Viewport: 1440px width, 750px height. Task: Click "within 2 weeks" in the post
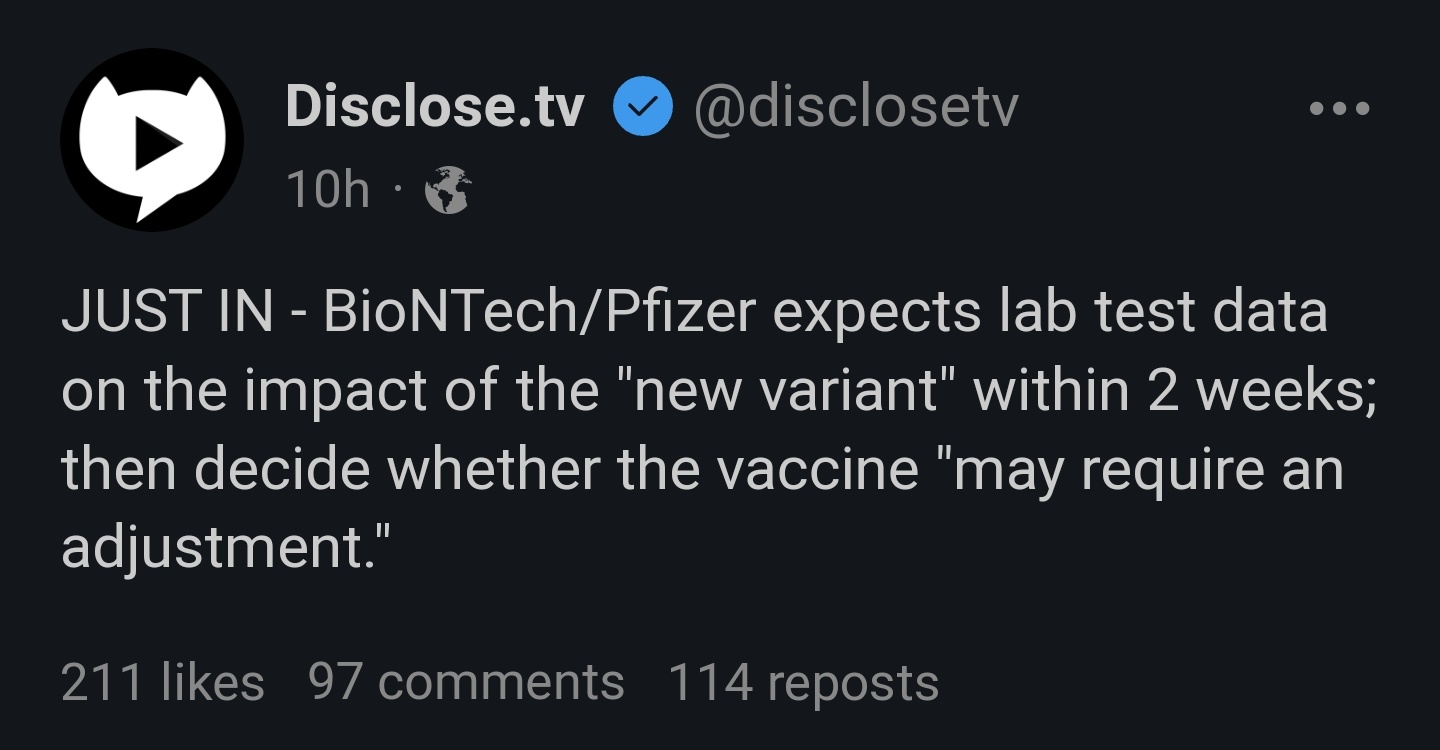(1174, 391)
